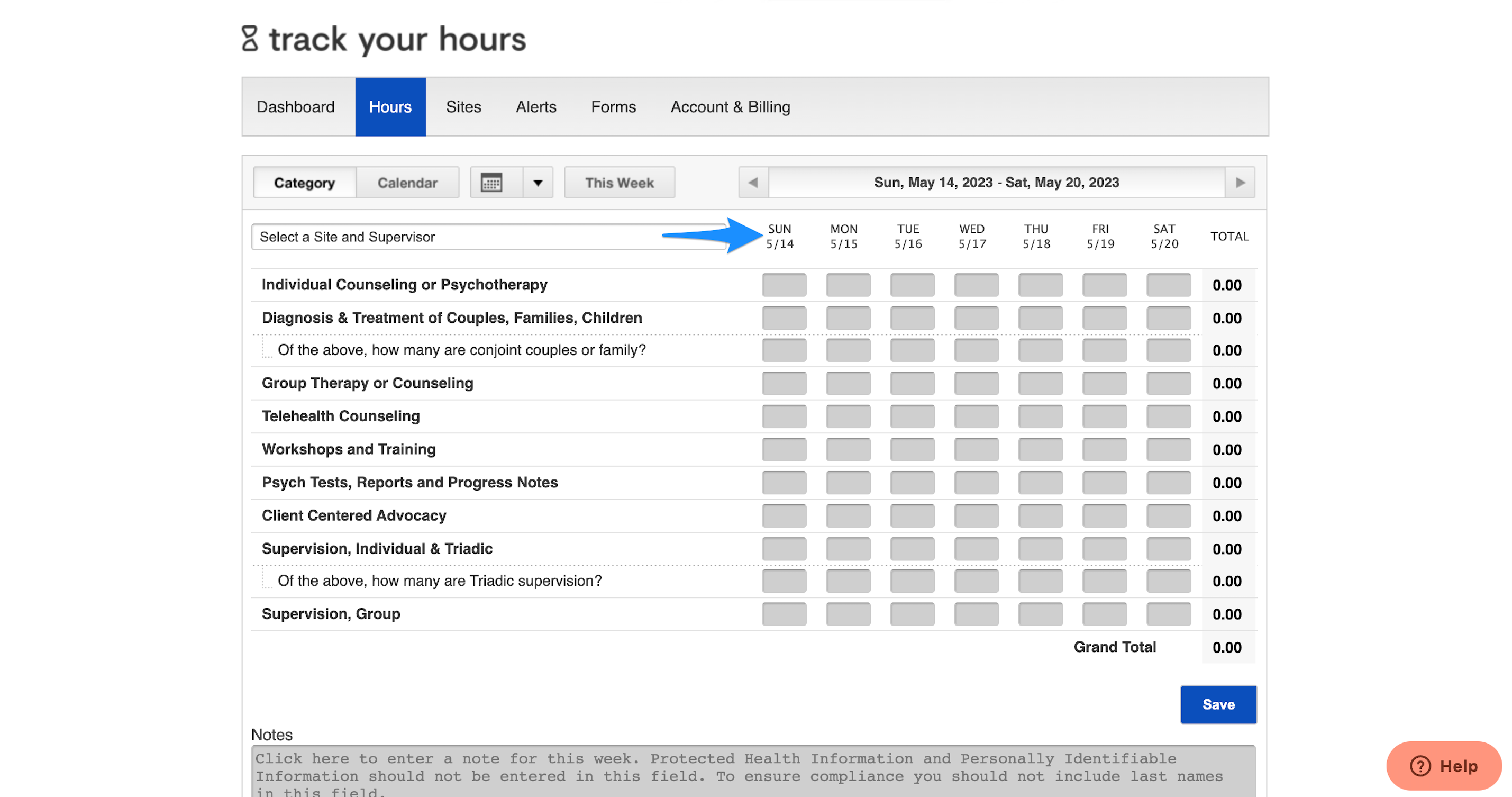Select Individual Counseling hours field for Wednesday 5/17
The image size is (1512, 797).
976,285
